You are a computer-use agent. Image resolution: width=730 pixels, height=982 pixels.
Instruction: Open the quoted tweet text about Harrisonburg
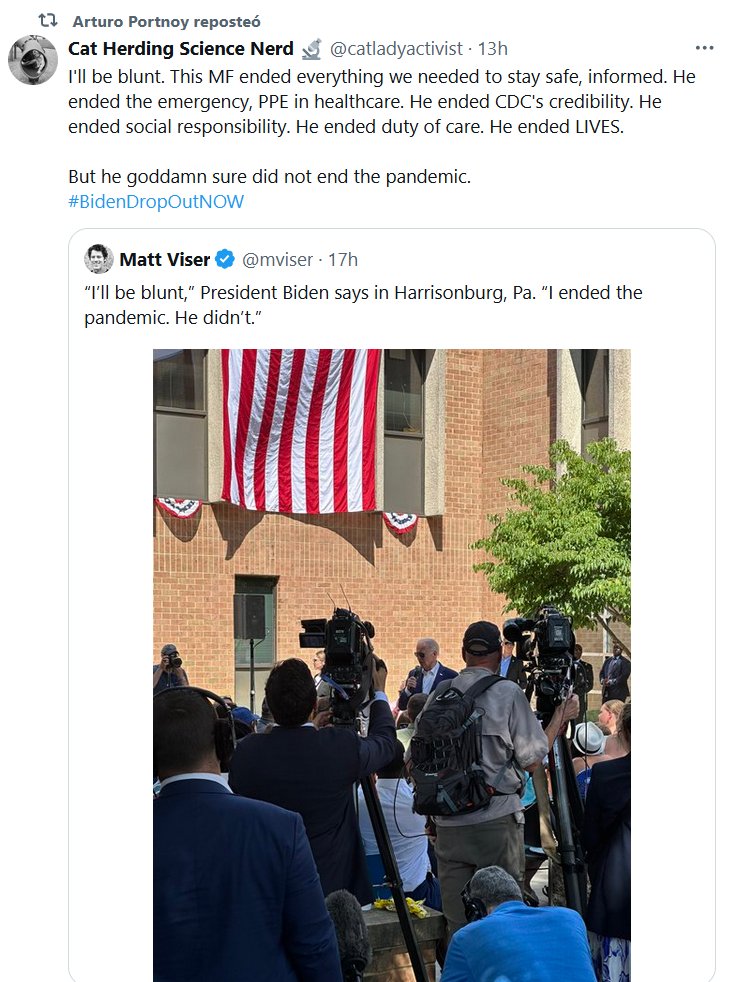[363, 304]
